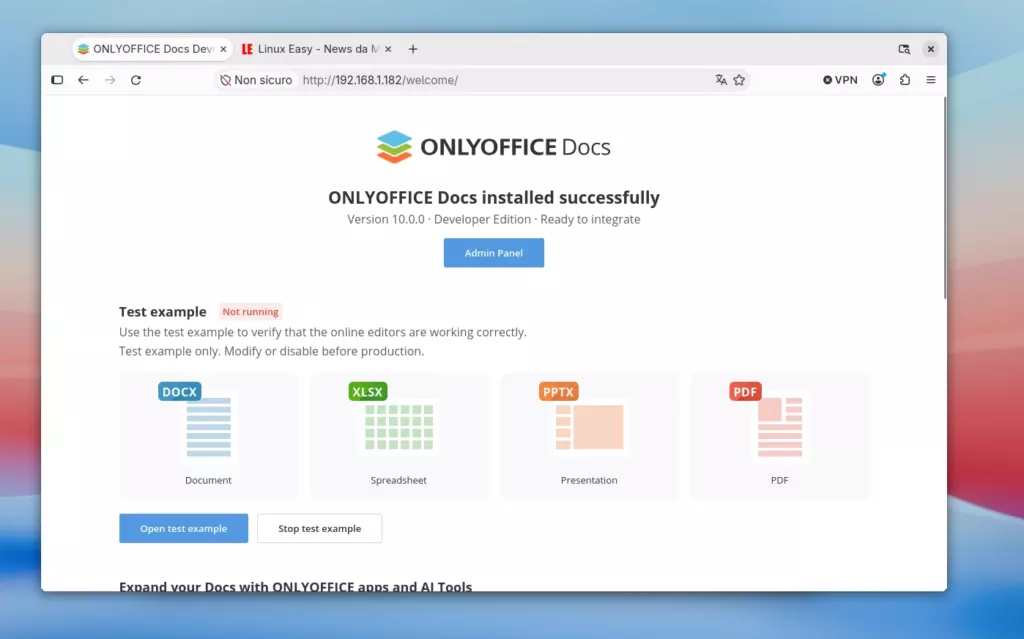Open the user profile account icon
1024x639 pixels.
point(878,80)
